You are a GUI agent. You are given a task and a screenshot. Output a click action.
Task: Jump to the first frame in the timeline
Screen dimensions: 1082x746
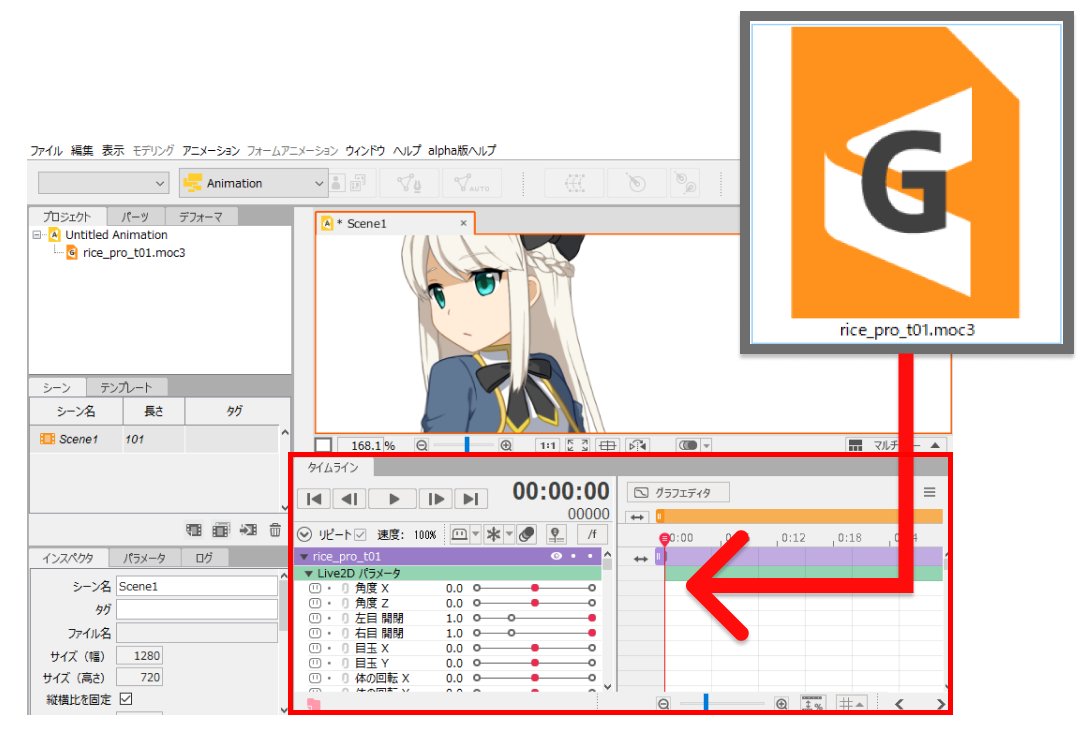314,498
